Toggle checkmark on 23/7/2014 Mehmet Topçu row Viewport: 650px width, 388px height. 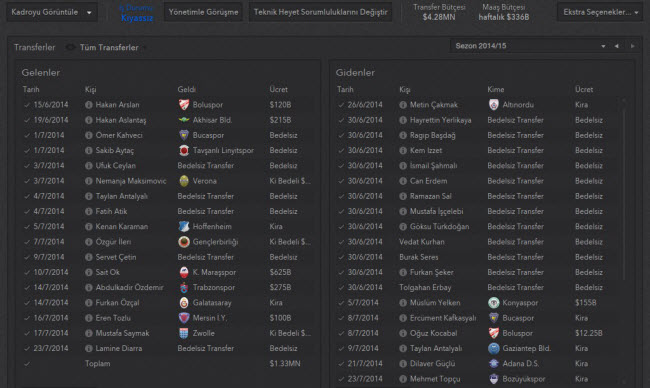coord(341,379)
